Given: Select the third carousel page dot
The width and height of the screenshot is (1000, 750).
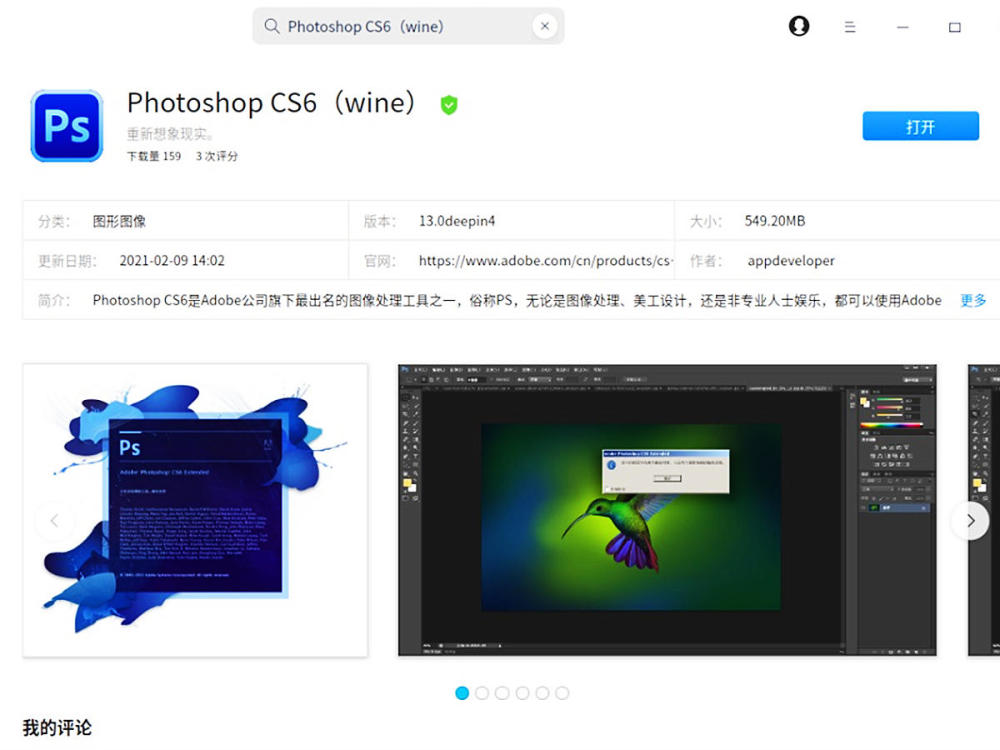Looking at the screenshot, I should coord(503,693).
